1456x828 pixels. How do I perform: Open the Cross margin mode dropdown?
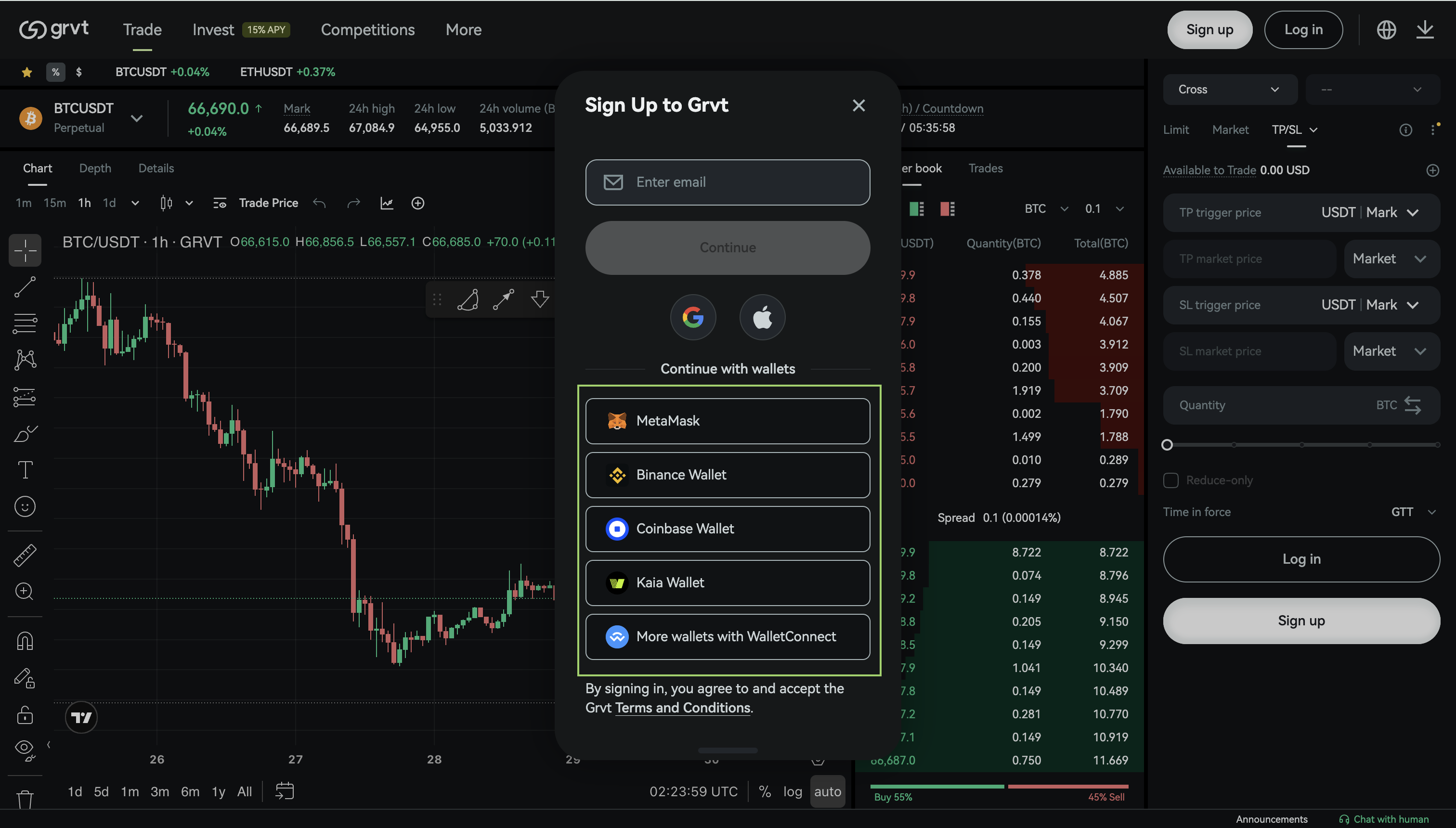(1230, 89)
